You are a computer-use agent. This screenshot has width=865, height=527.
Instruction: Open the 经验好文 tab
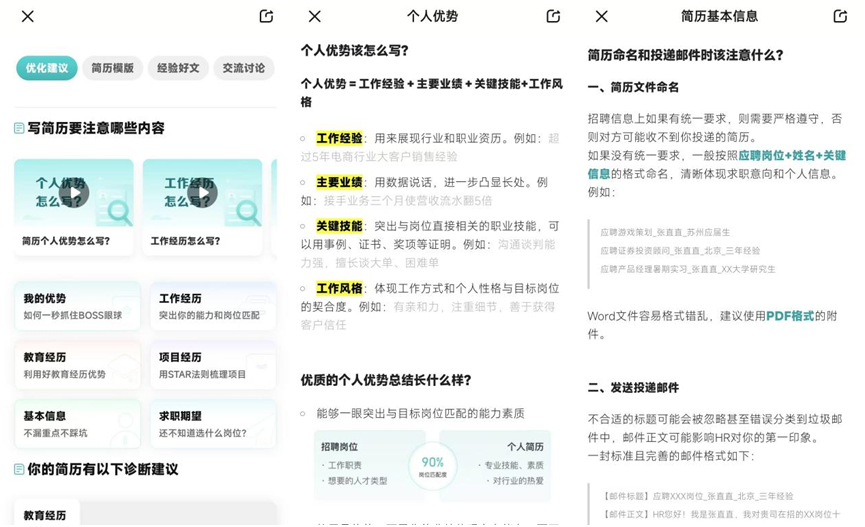click(x=178, y=68)
